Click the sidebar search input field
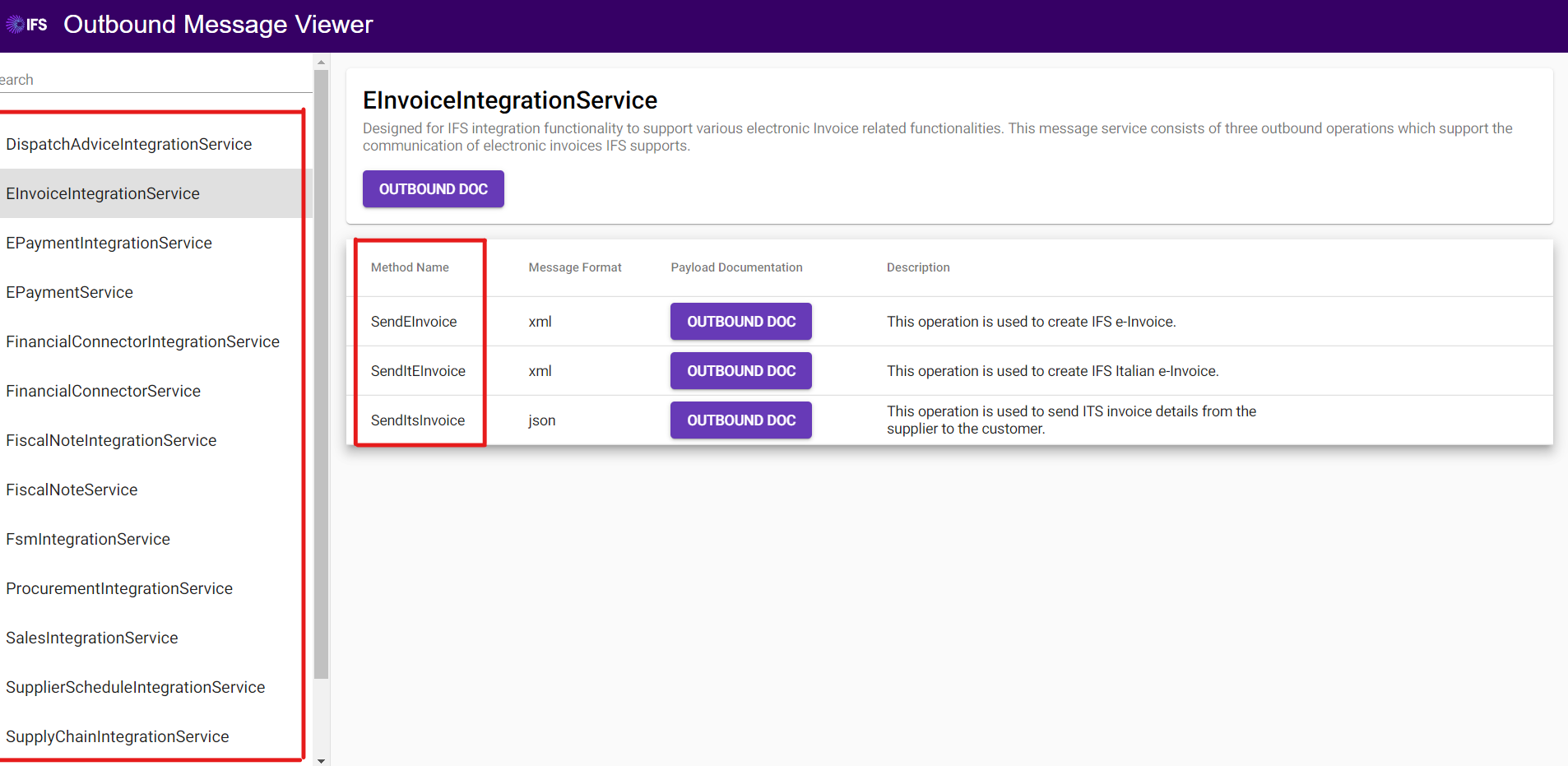The width and height of the screenshot is (1568, 766). [x=152, y=80]
